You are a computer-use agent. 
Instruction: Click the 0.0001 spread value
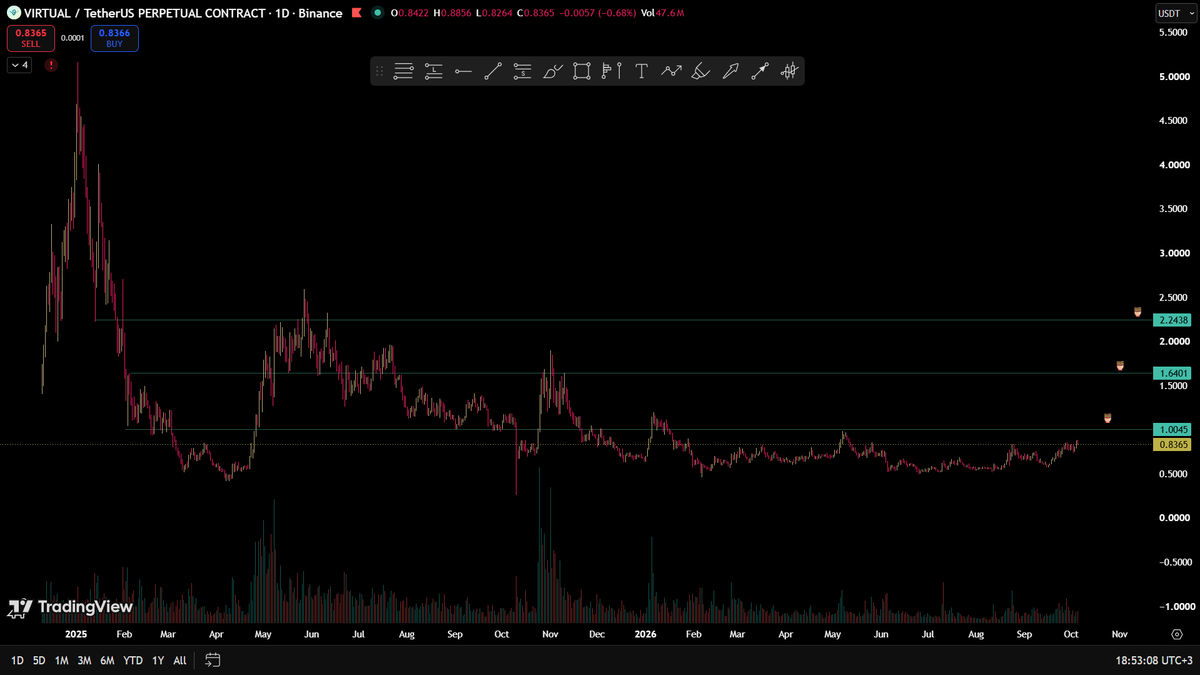[72, 38]
